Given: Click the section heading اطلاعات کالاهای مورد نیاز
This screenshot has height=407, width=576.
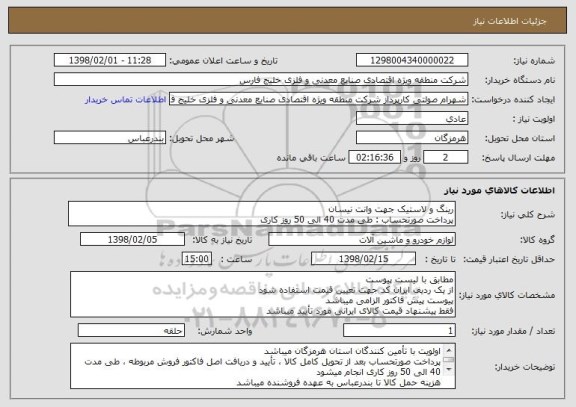Looking at the screenshot, I should tap(499, 190).
